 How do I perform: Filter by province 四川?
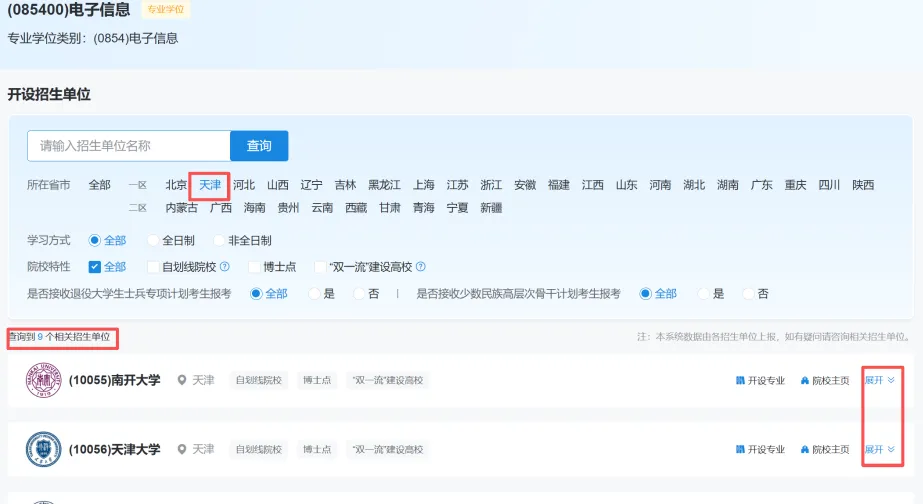coord(829,185)
